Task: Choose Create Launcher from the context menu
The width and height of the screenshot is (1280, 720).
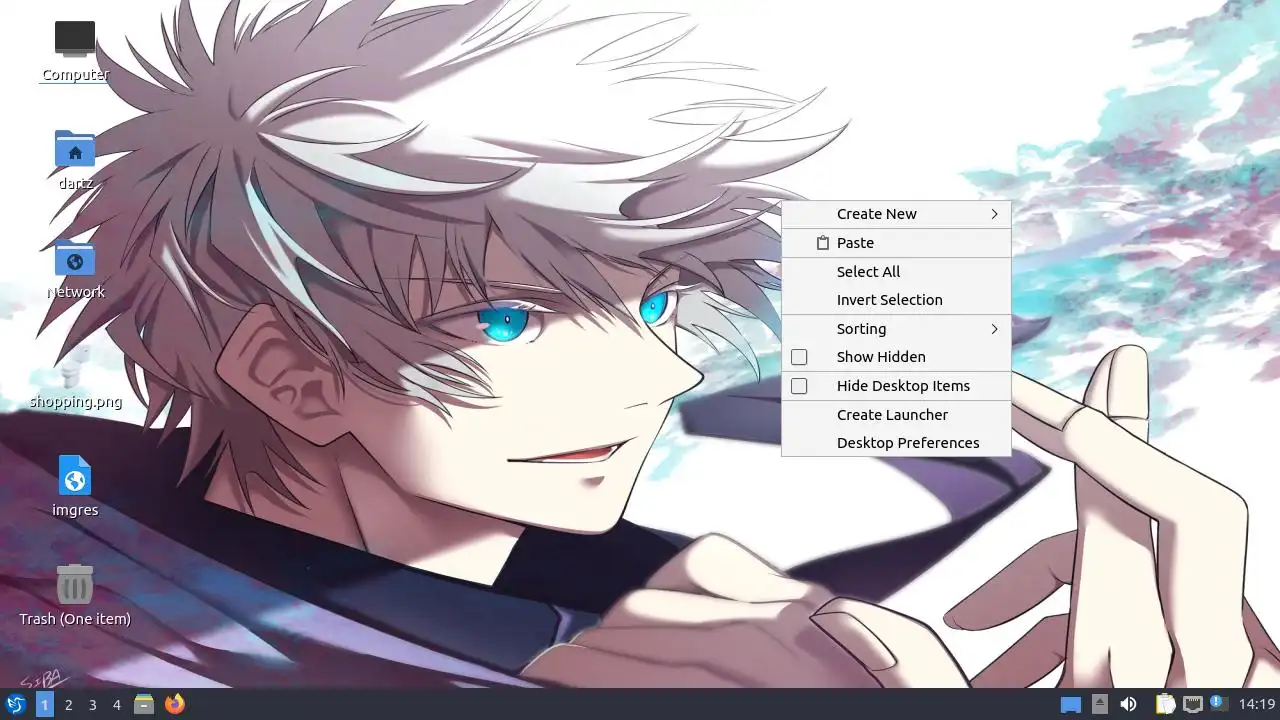Action: pos(896,415)
